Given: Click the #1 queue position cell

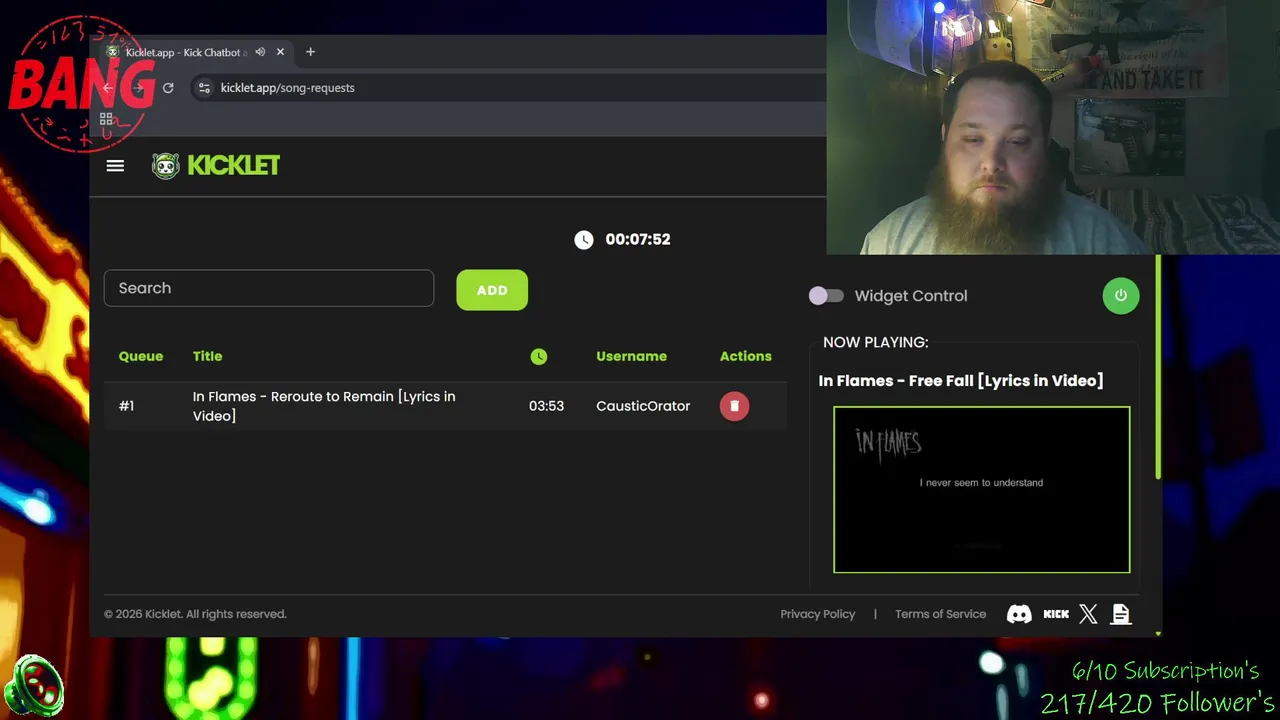Looking at the screenshot, I should click(126, 406).
